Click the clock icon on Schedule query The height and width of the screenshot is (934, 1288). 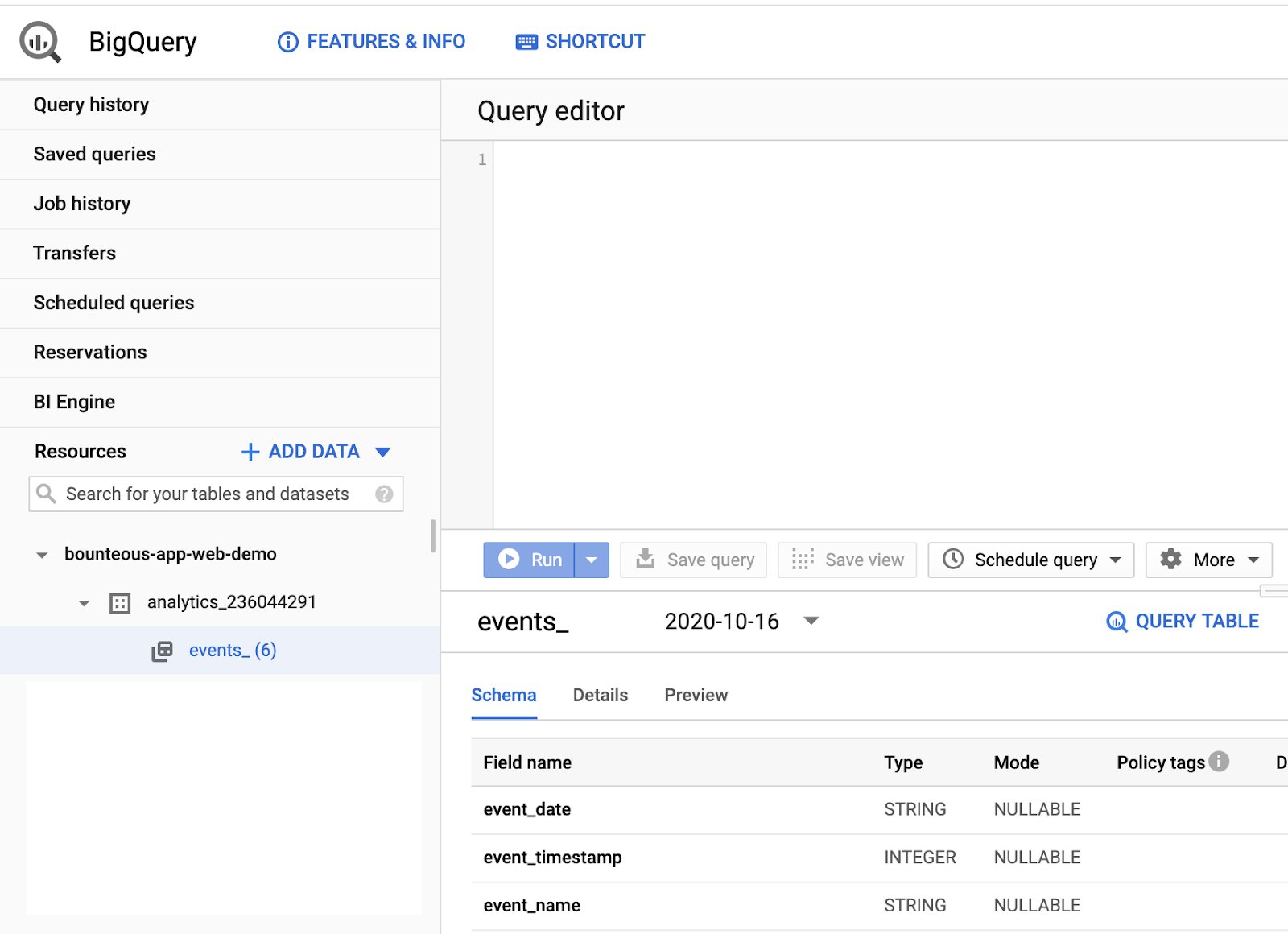click(953, 559)
